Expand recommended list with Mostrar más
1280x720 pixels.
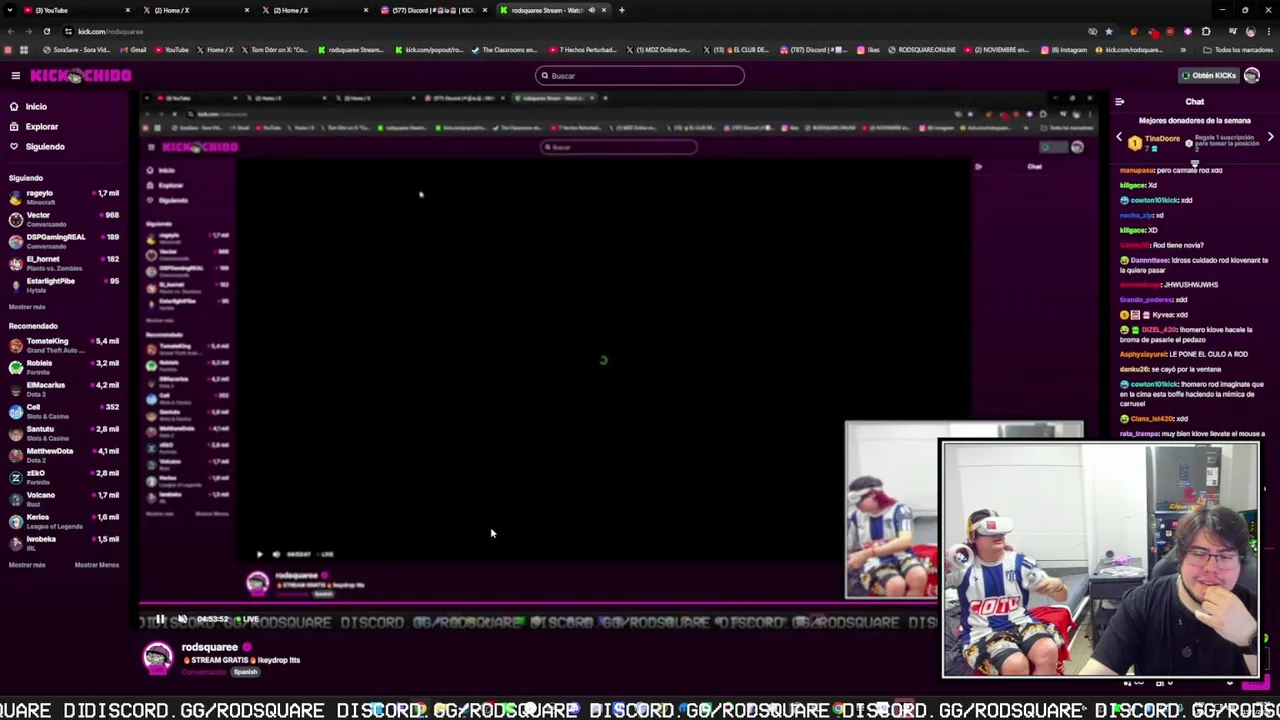click(x=27, y=565)
